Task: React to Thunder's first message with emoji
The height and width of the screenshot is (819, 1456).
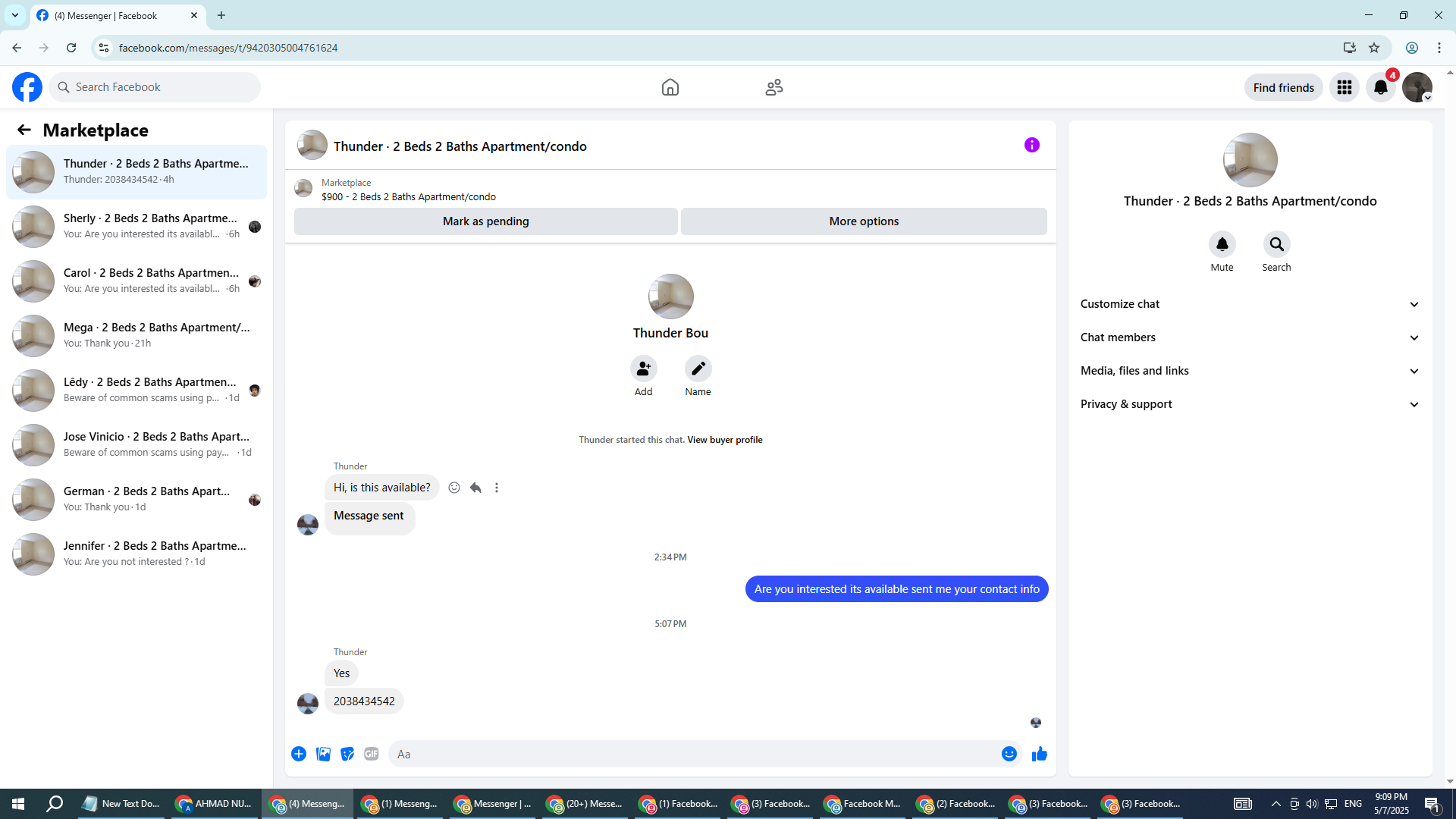Action: coord(454,488)
